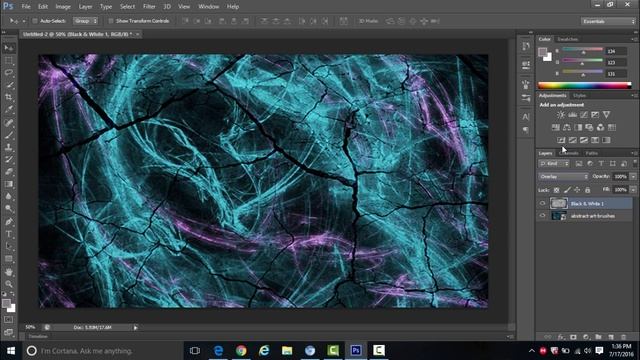This screenshot has width=640, height=360.
Task: Select the Eyedropper tool
Action: [x=9, y=109]
